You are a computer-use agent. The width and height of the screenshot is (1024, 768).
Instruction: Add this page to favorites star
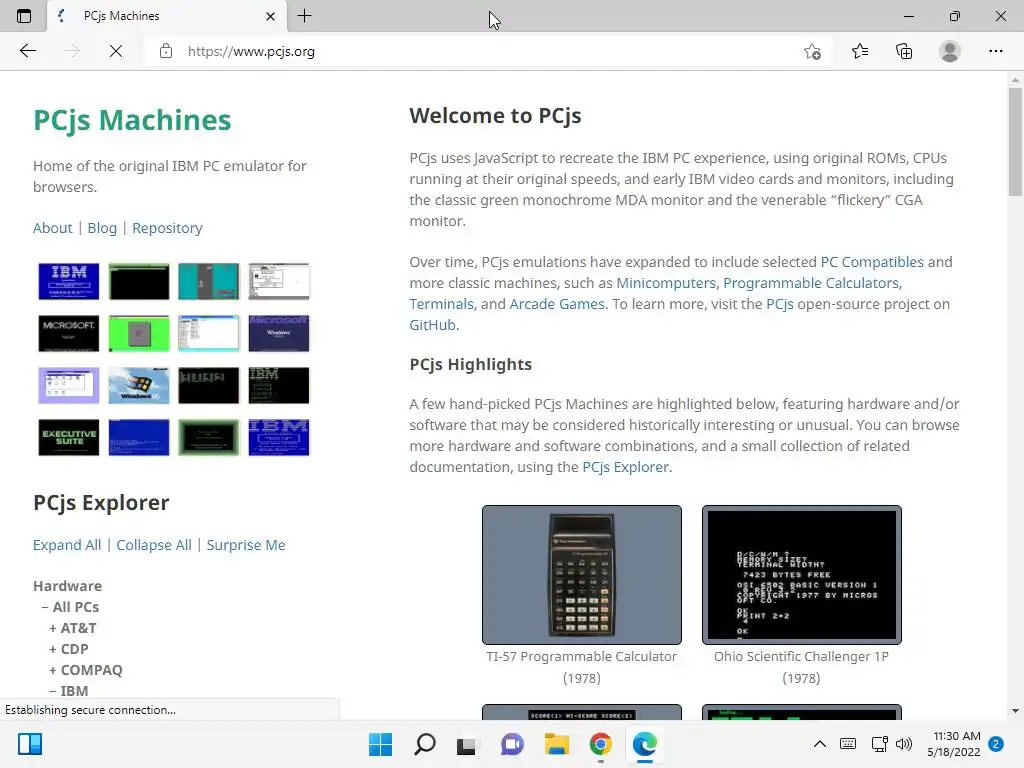[812, 51]
